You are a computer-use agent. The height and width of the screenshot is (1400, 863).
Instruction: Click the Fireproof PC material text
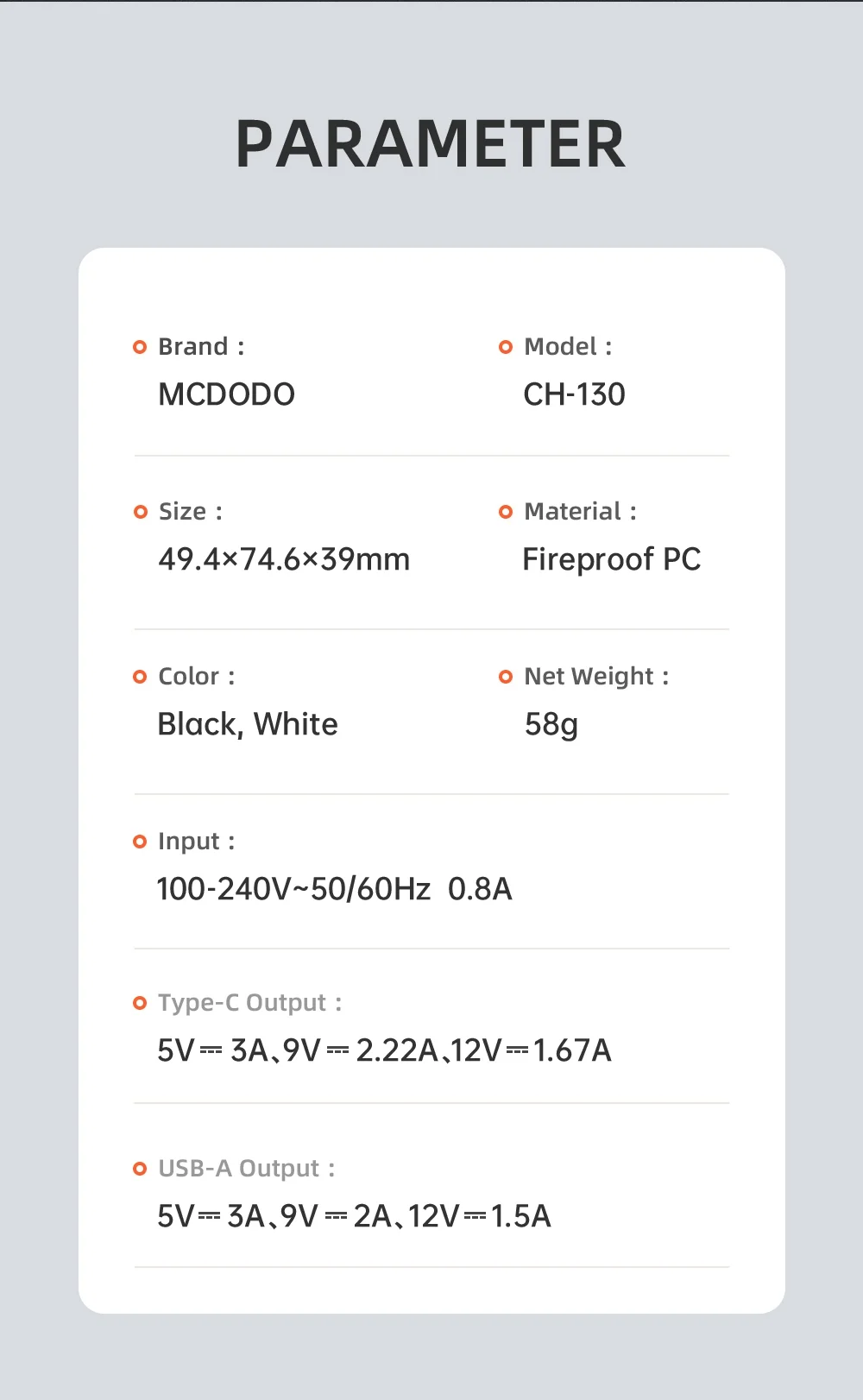612,559
